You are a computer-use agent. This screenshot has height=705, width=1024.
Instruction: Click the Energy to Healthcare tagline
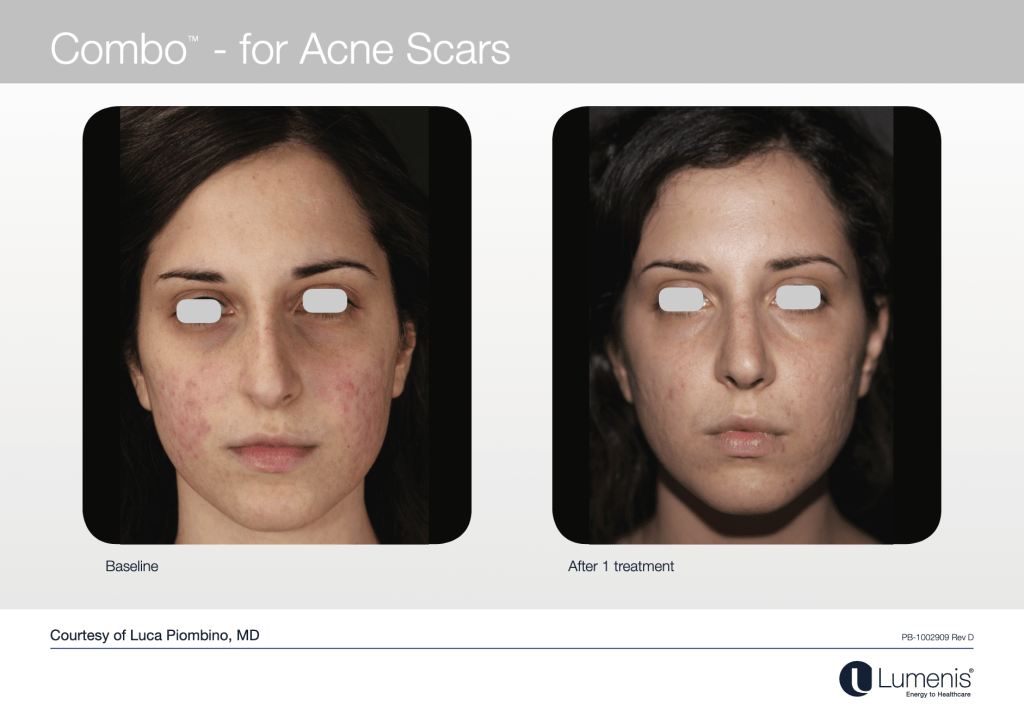[938, 694]
